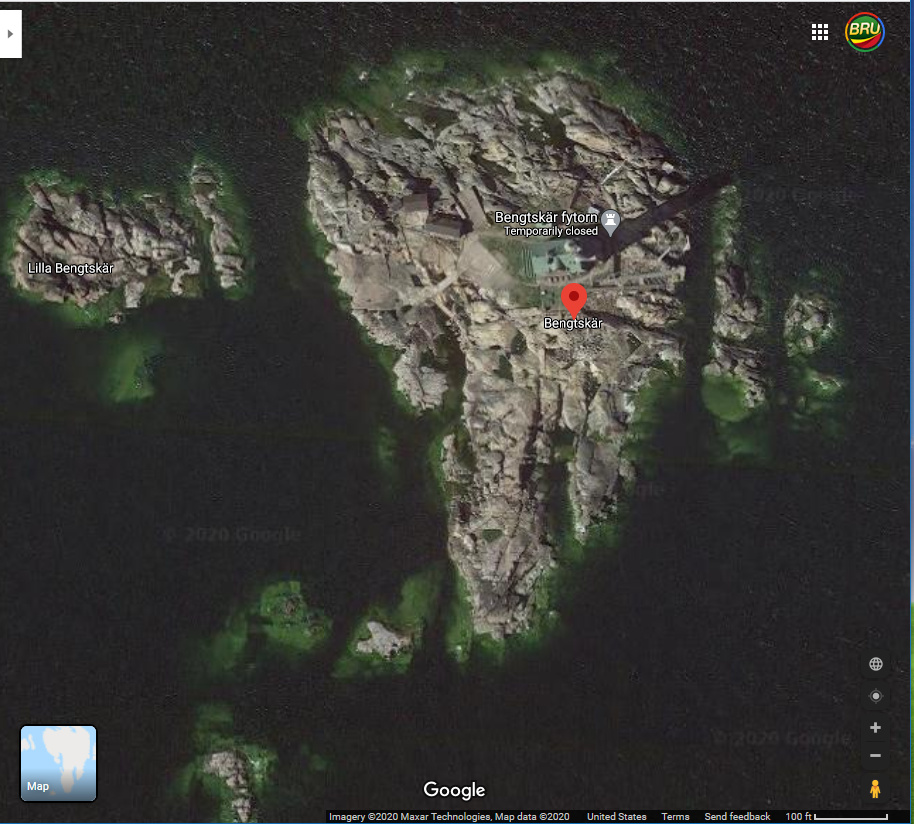This screenshot has height=824, width=914.
Task: Open the BRU account avatar menu
Action: [864, 32]
